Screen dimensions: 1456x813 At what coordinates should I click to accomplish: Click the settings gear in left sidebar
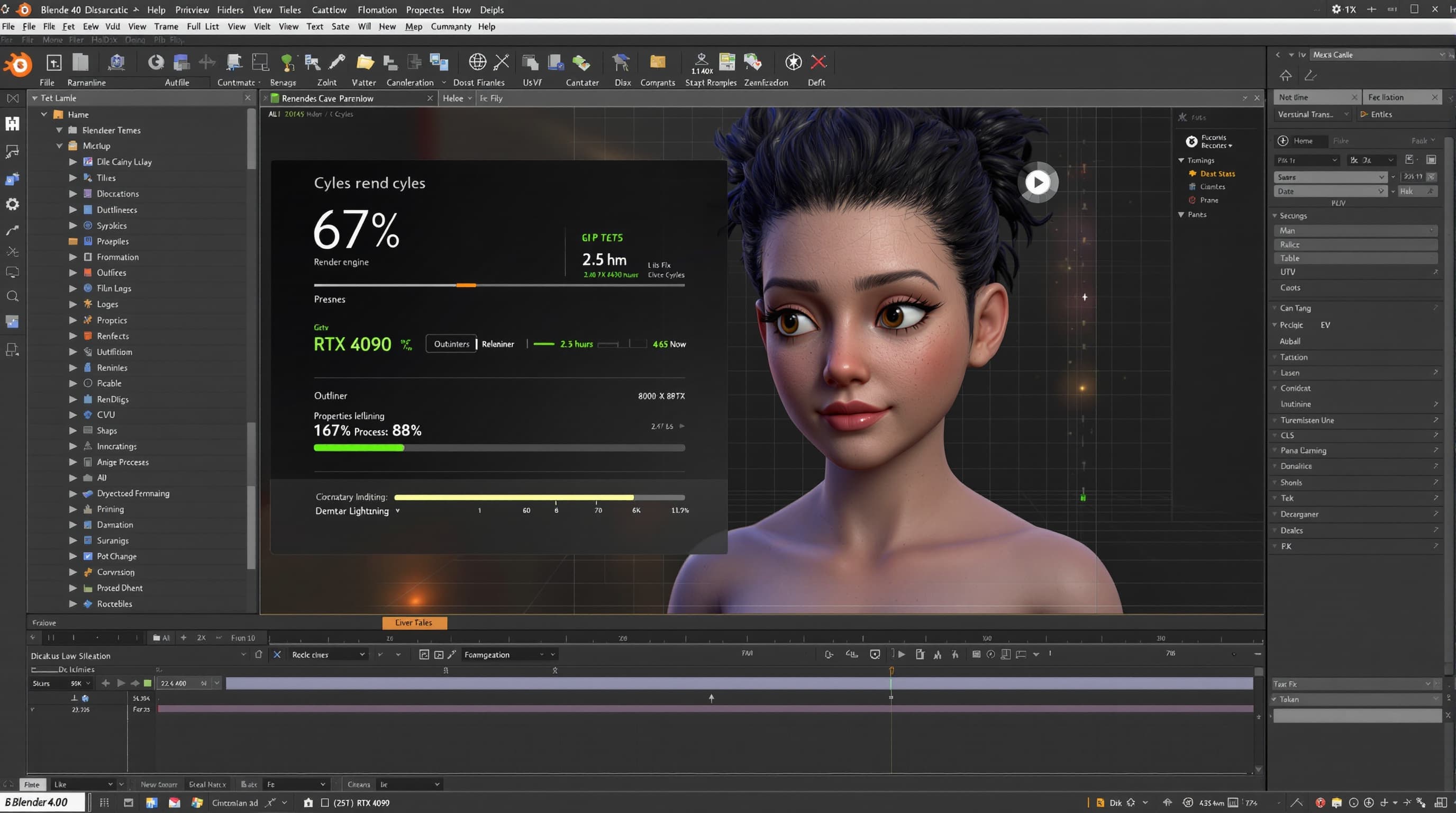(x=12, y=204)
